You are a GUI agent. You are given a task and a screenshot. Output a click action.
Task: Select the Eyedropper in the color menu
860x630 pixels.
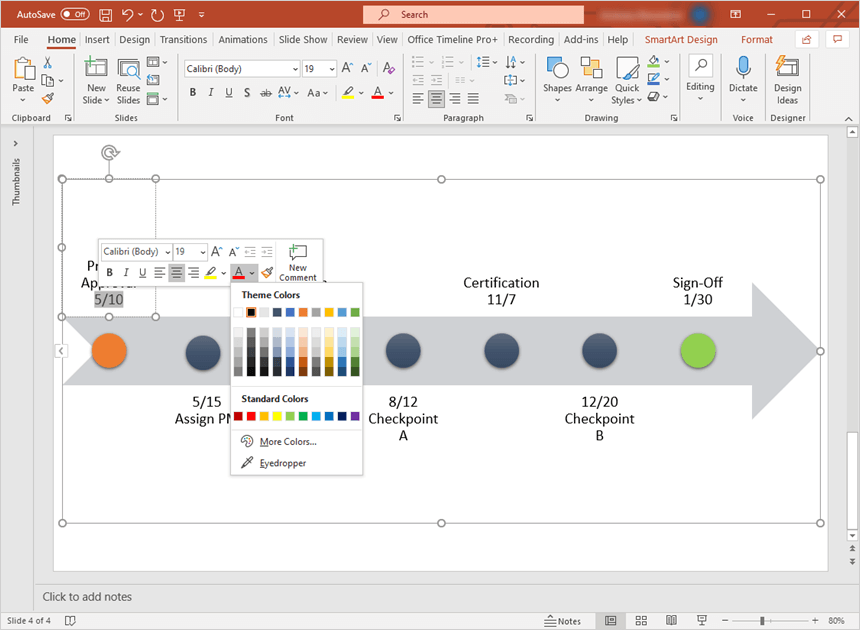pos(285,462)
